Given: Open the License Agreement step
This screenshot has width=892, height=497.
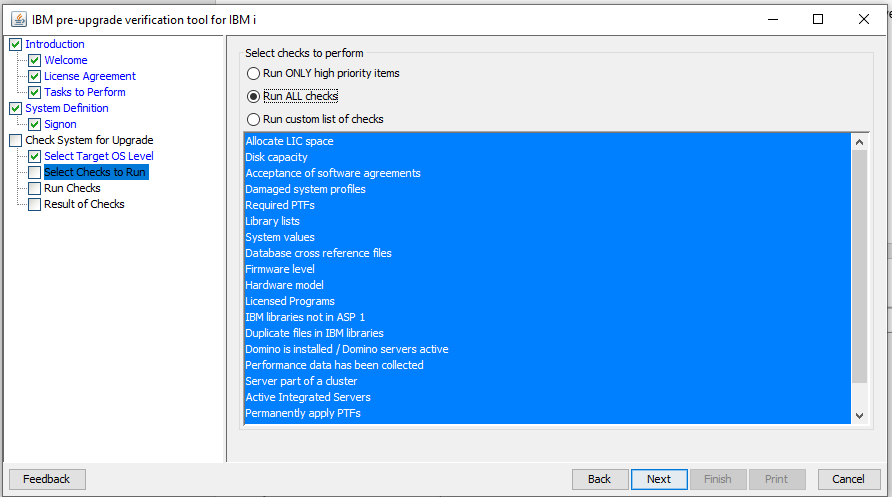Looking at the screenshot, I should pos(89,76).
